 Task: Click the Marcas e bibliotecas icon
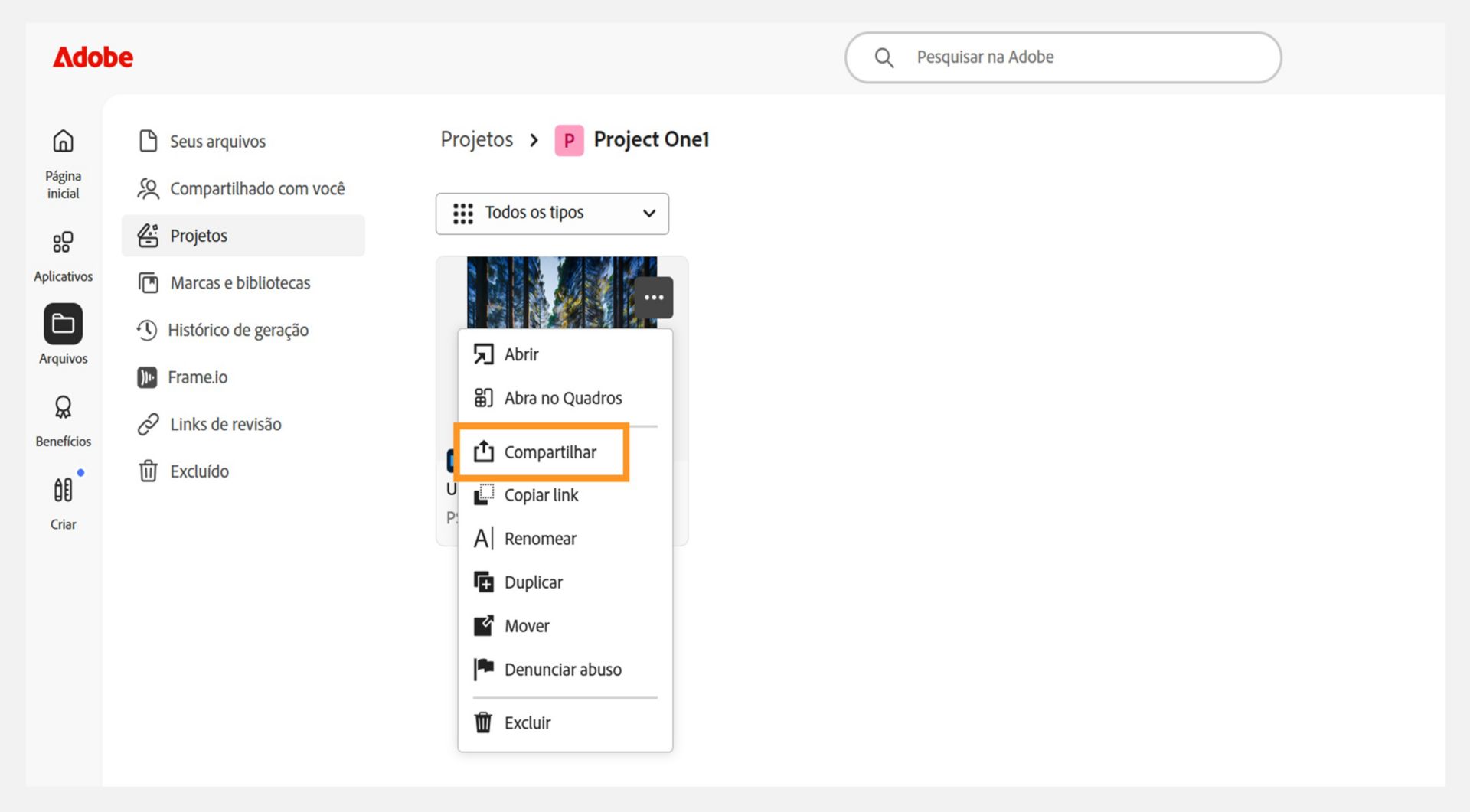click(x=148, y=283)
